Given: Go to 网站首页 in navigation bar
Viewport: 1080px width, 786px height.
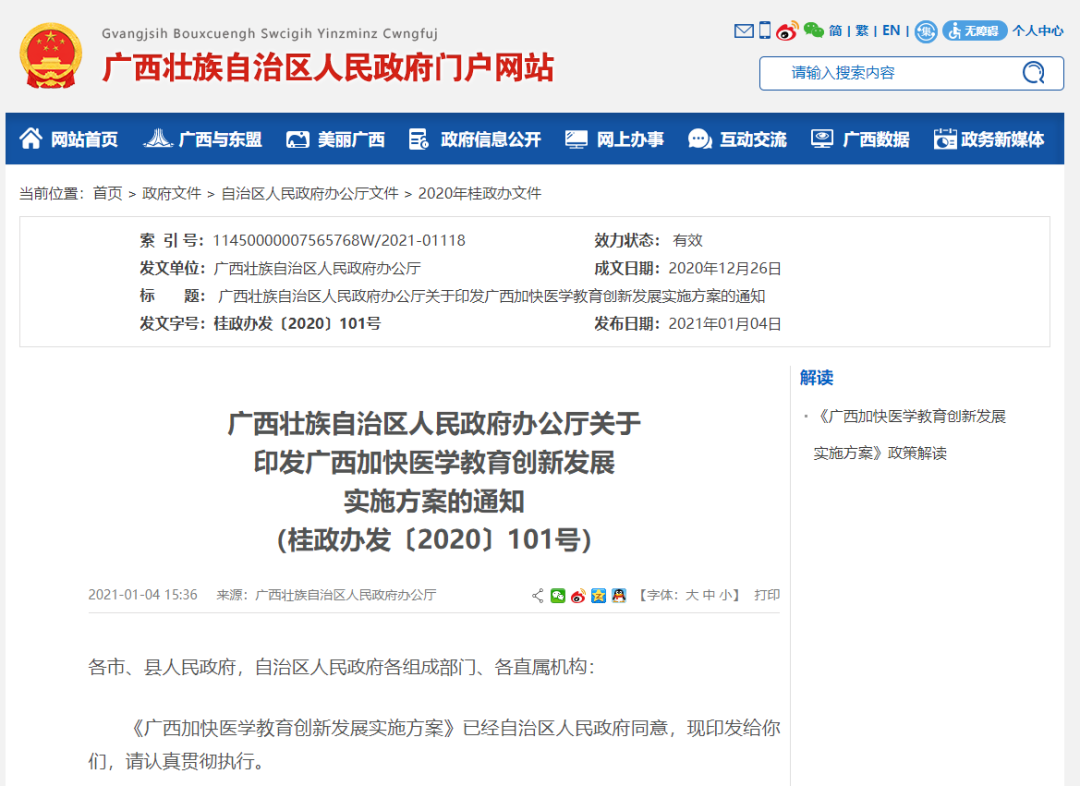Looking at the screenshot, I should point(69,139).
